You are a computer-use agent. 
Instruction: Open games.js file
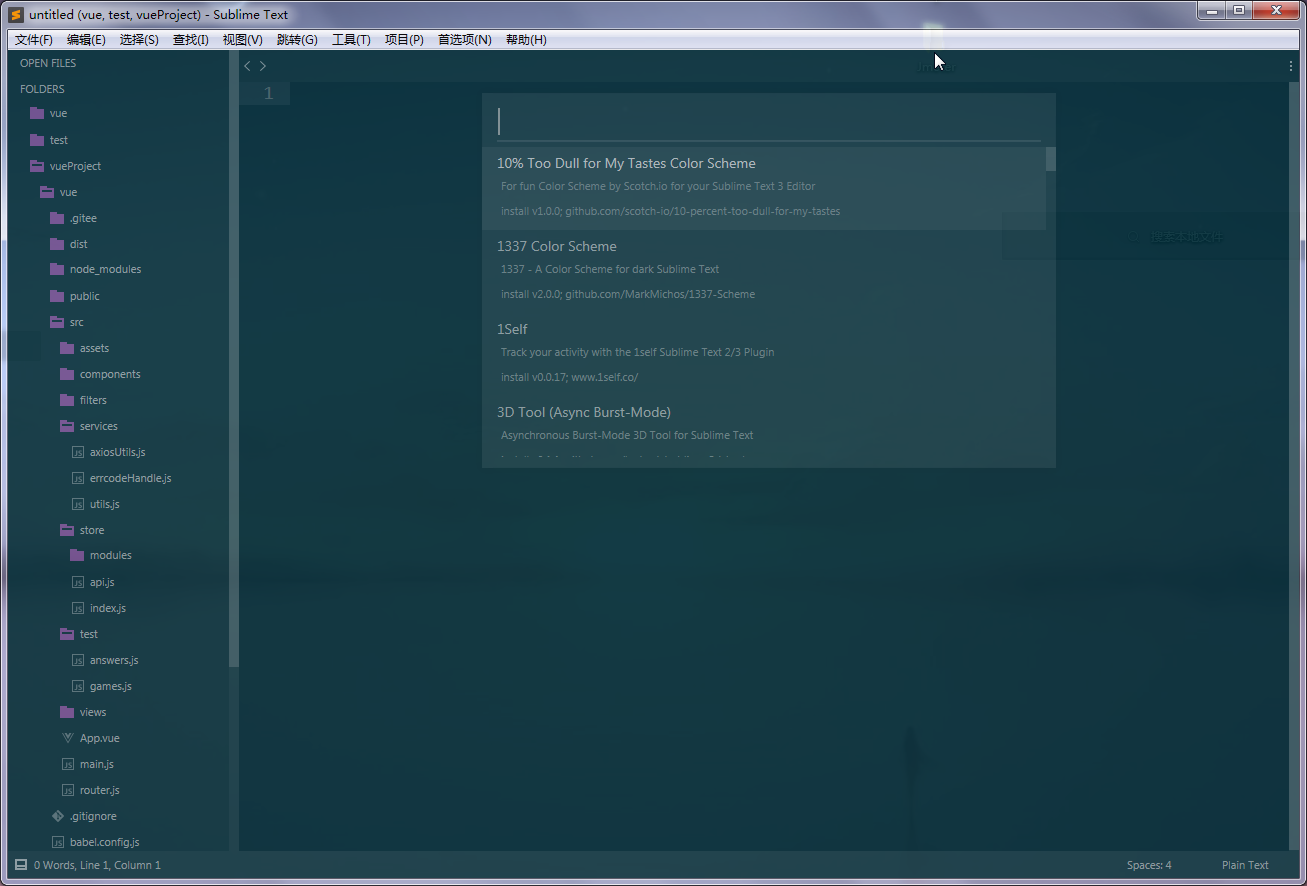111,686
